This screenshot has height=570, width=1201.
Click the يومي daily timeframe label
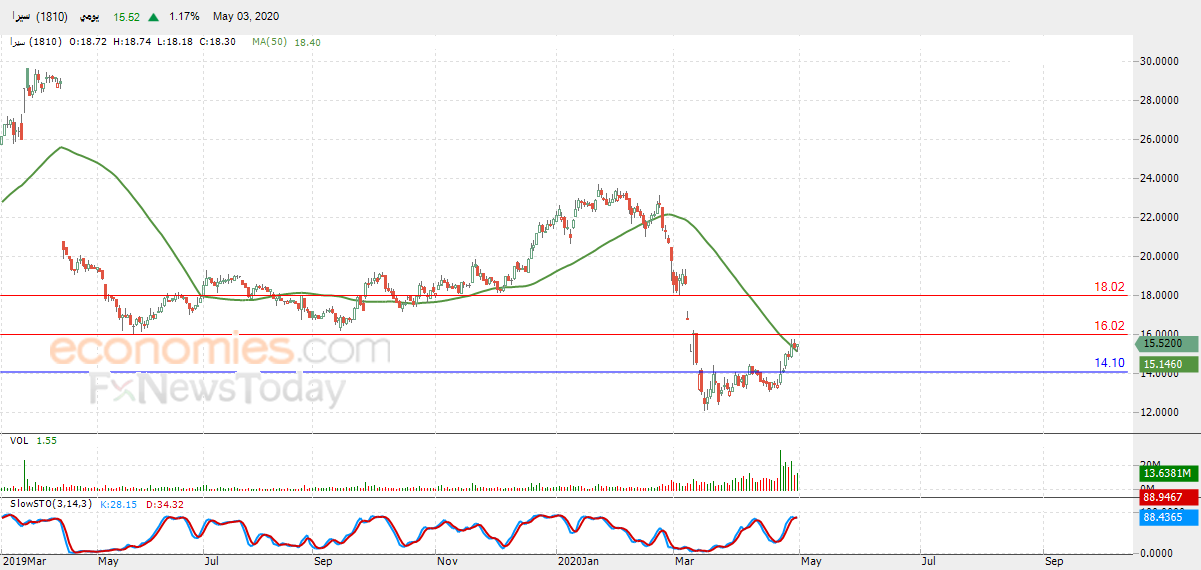[x=88, y=17]
